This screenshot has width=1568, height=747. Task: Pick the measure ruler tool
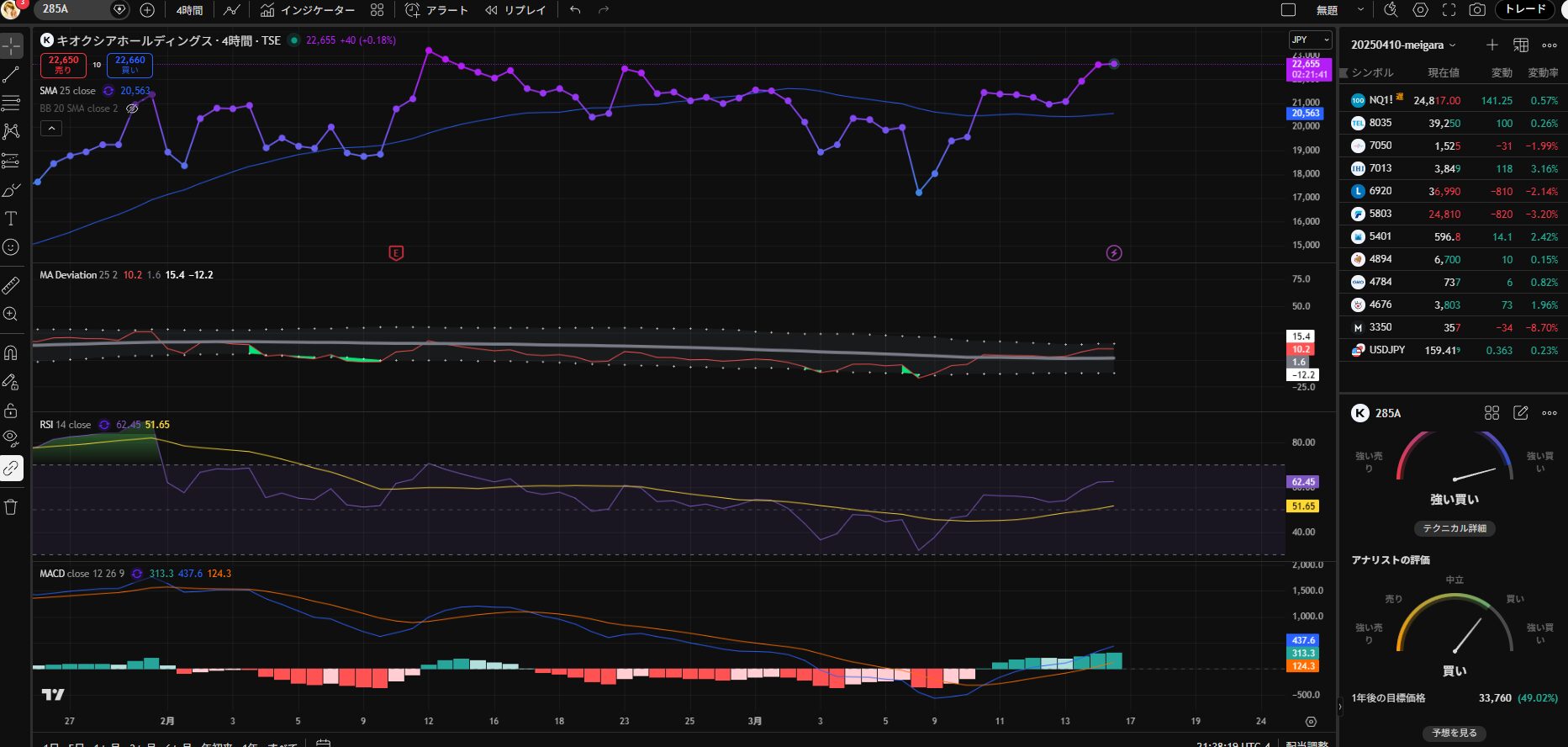(x=11, y=286)
